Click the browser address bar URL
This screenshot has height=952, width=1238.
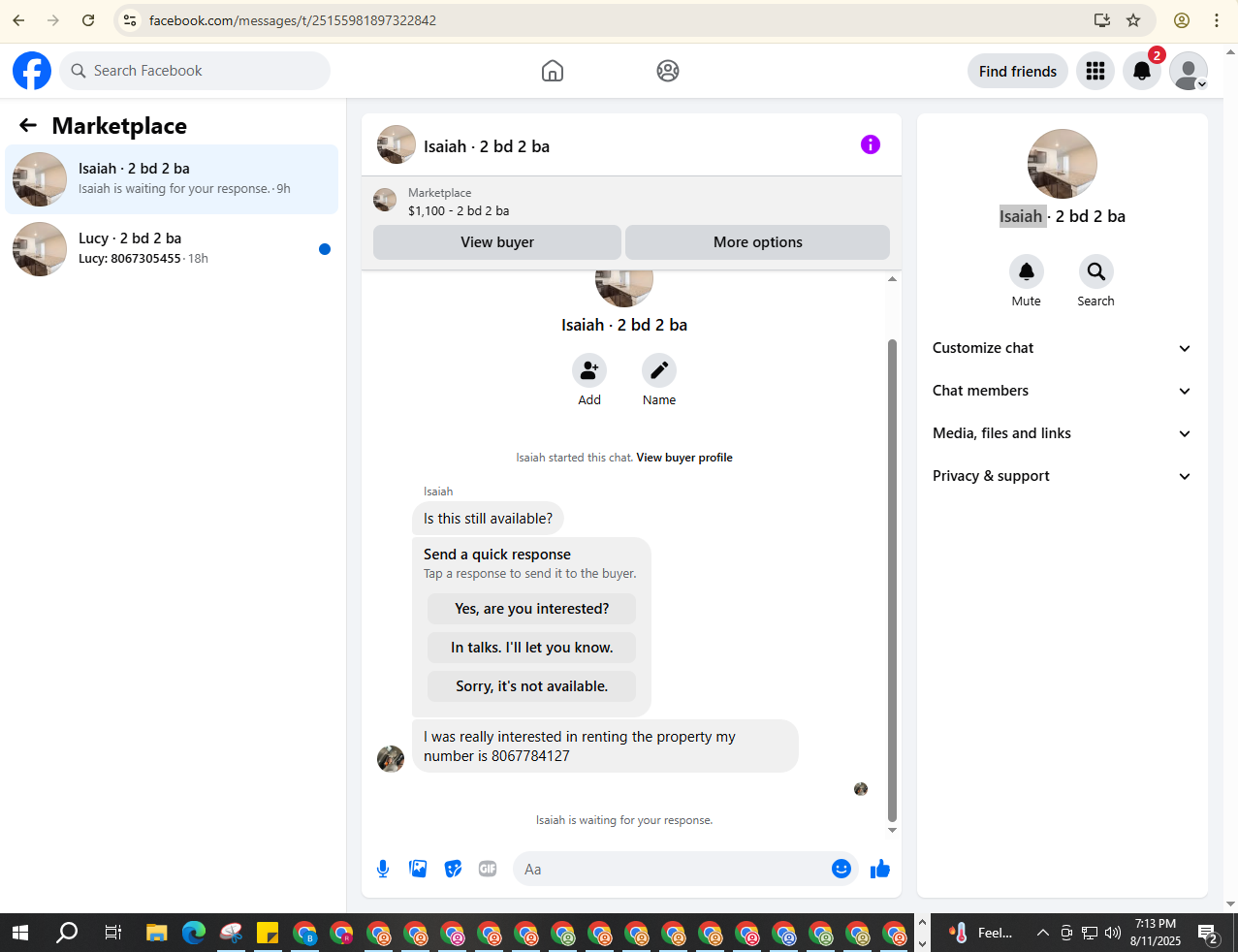point(293,20)
